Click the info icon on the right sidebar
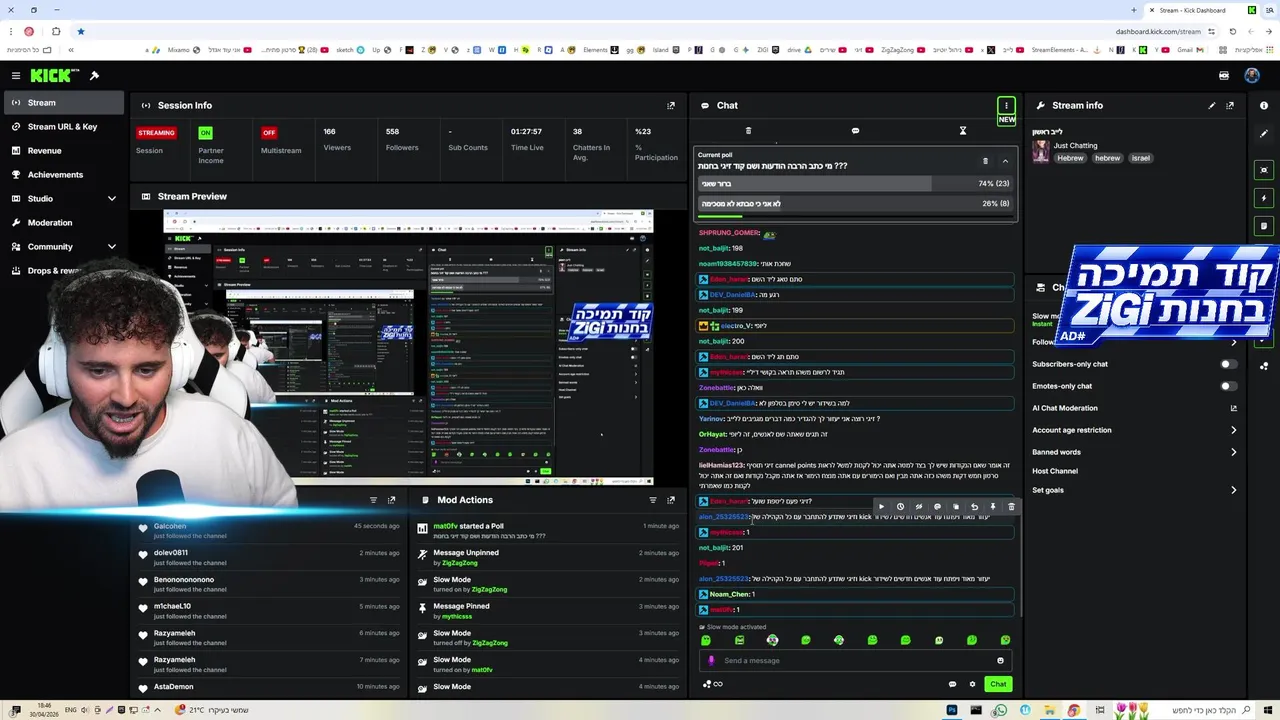1280x720 pixels. pos(1264,105)
